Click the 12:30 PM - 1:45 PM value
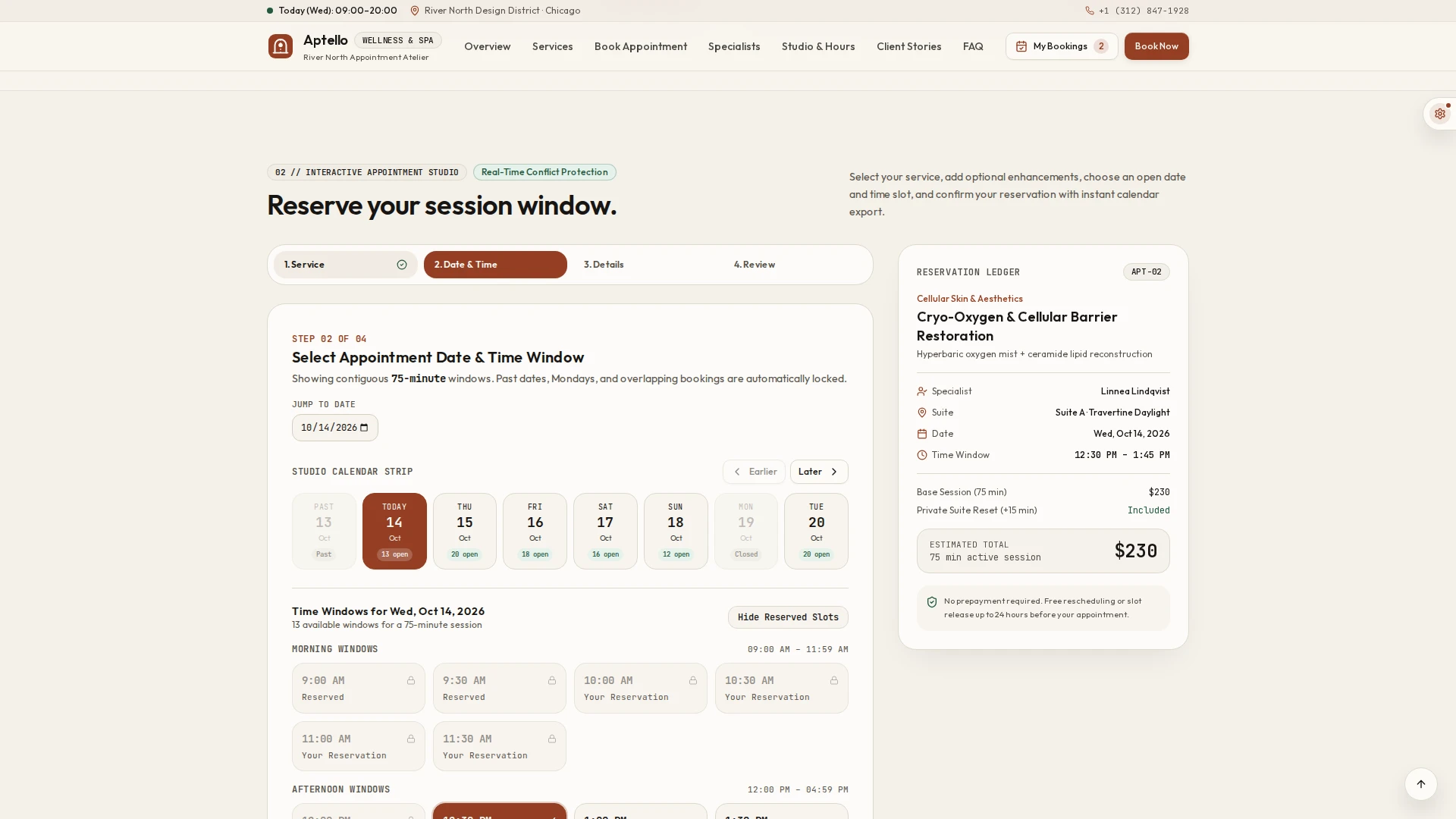The image size is (1456, 819). 1122,455
